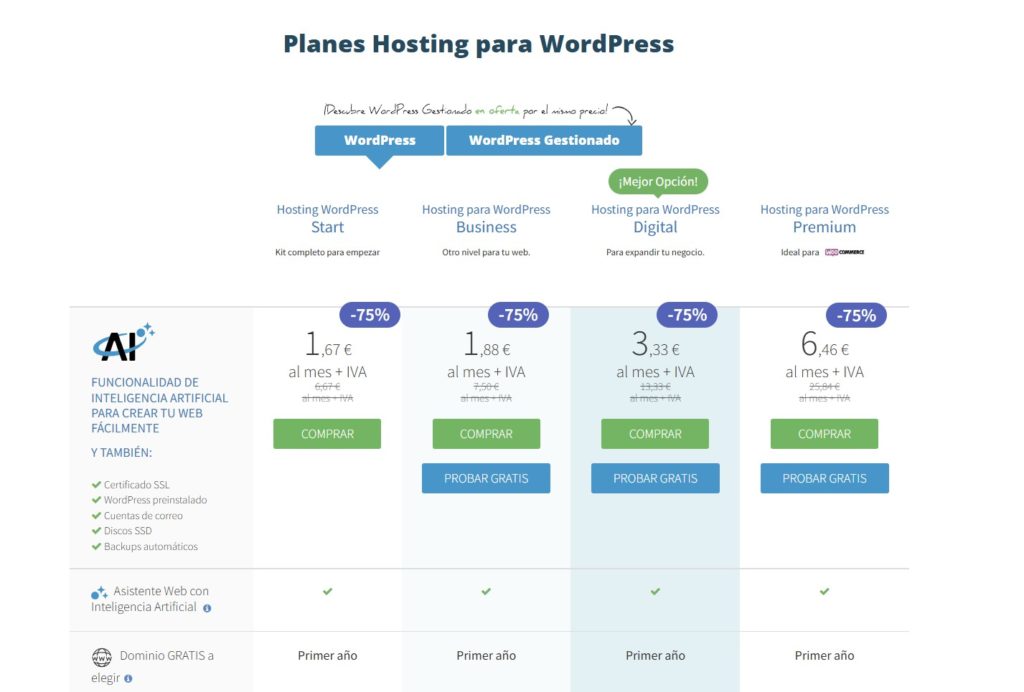Click the -75% badge on the Start plan
The image size is (1024, 692).
pos(370,315)
